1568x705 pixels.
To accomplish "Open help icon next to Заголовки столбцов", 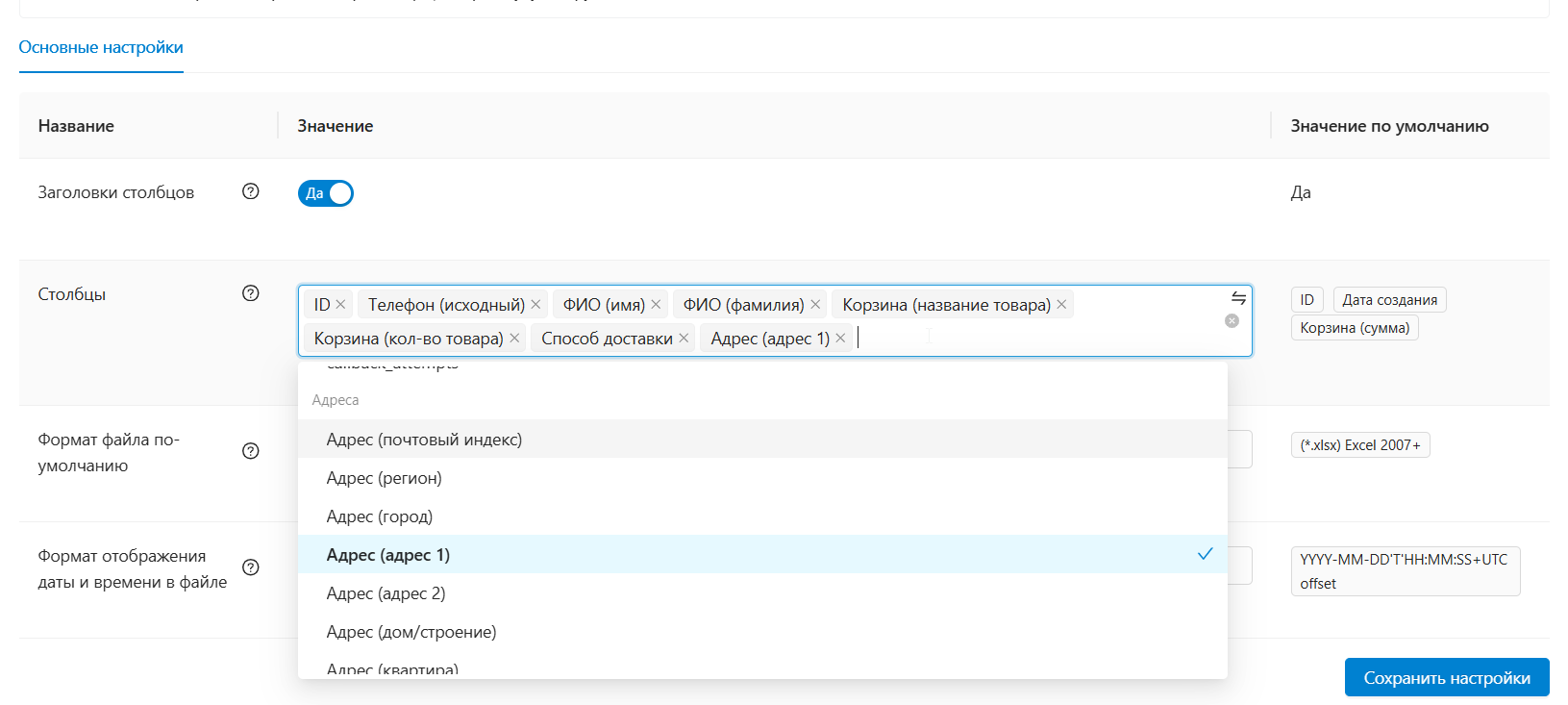I will 251,191.
